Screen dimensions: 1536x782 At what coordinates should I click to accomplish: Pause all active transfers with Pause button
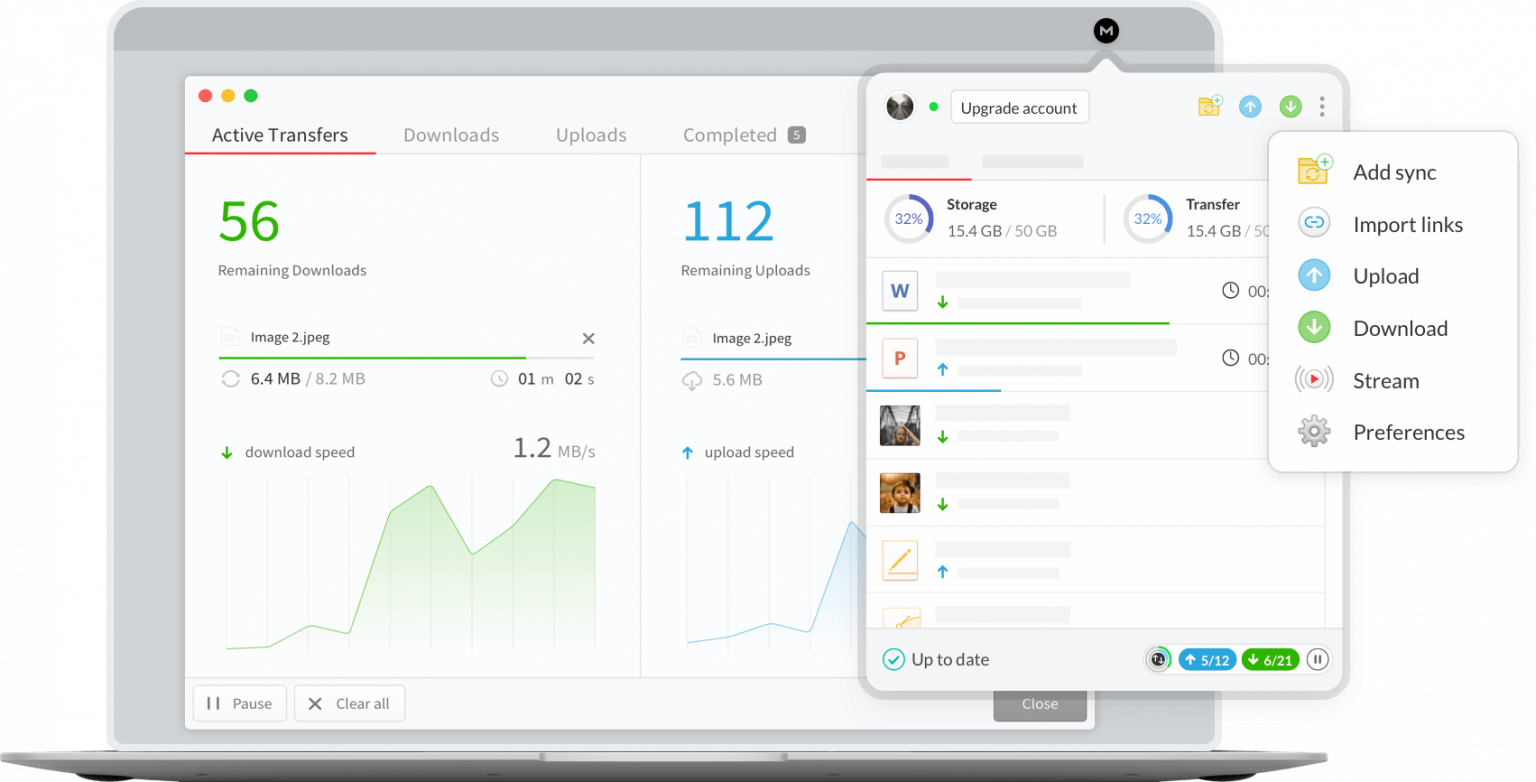239,703
